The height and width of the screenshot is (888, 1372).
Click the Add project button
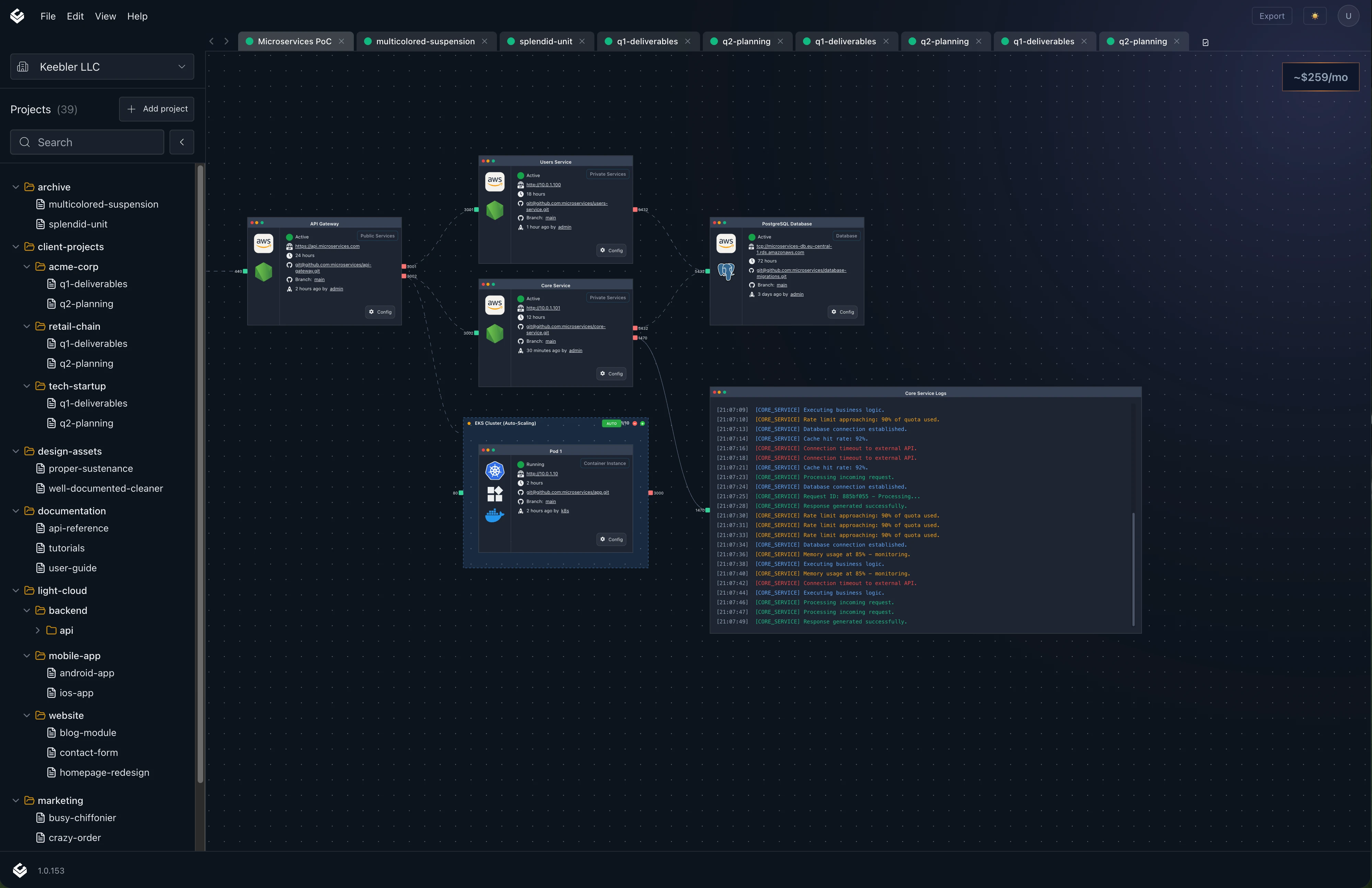click(x=157, y=109)
